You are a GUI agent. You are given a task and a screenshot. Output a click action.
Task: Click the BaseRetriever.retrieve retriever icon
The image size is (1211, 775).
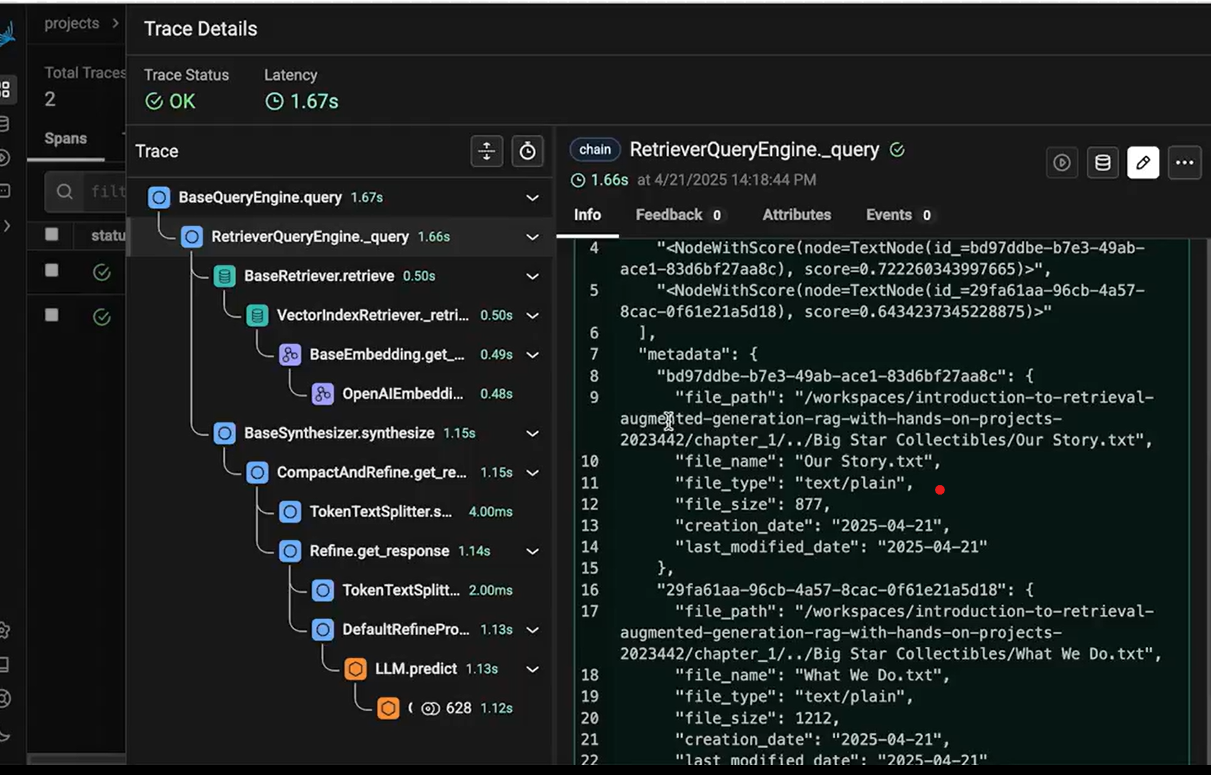pos(224,276)
